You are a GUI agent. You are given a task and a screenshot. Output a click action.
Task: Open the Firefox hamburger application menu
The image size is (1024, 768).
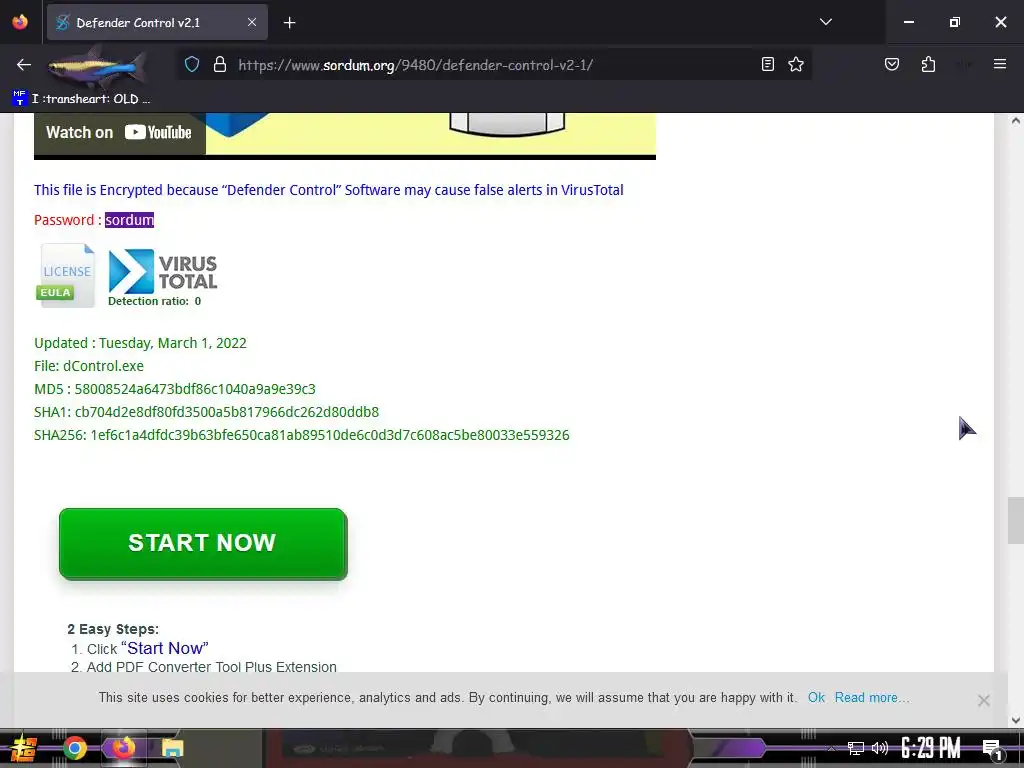tap(999, 64)
